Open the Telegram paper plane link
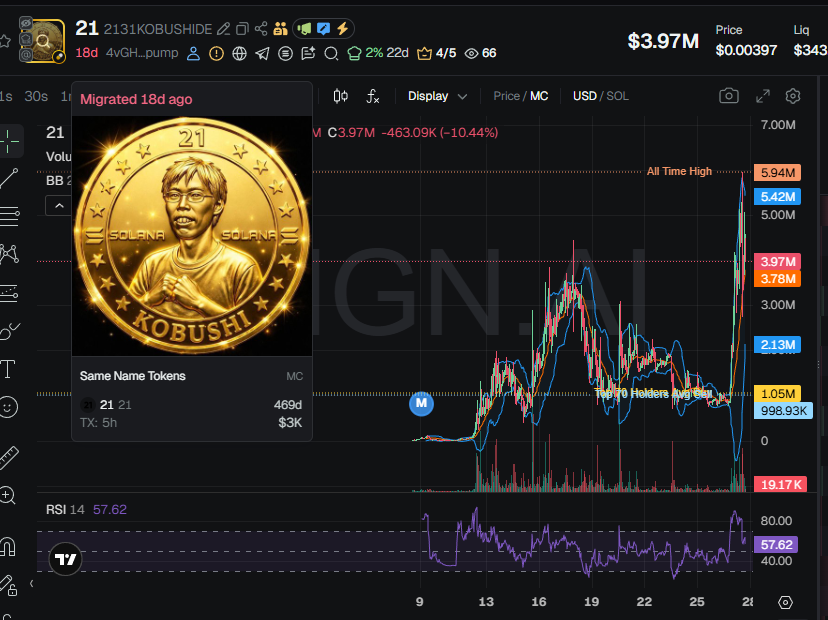The image size is (828, 620). [x=262, y=53]
